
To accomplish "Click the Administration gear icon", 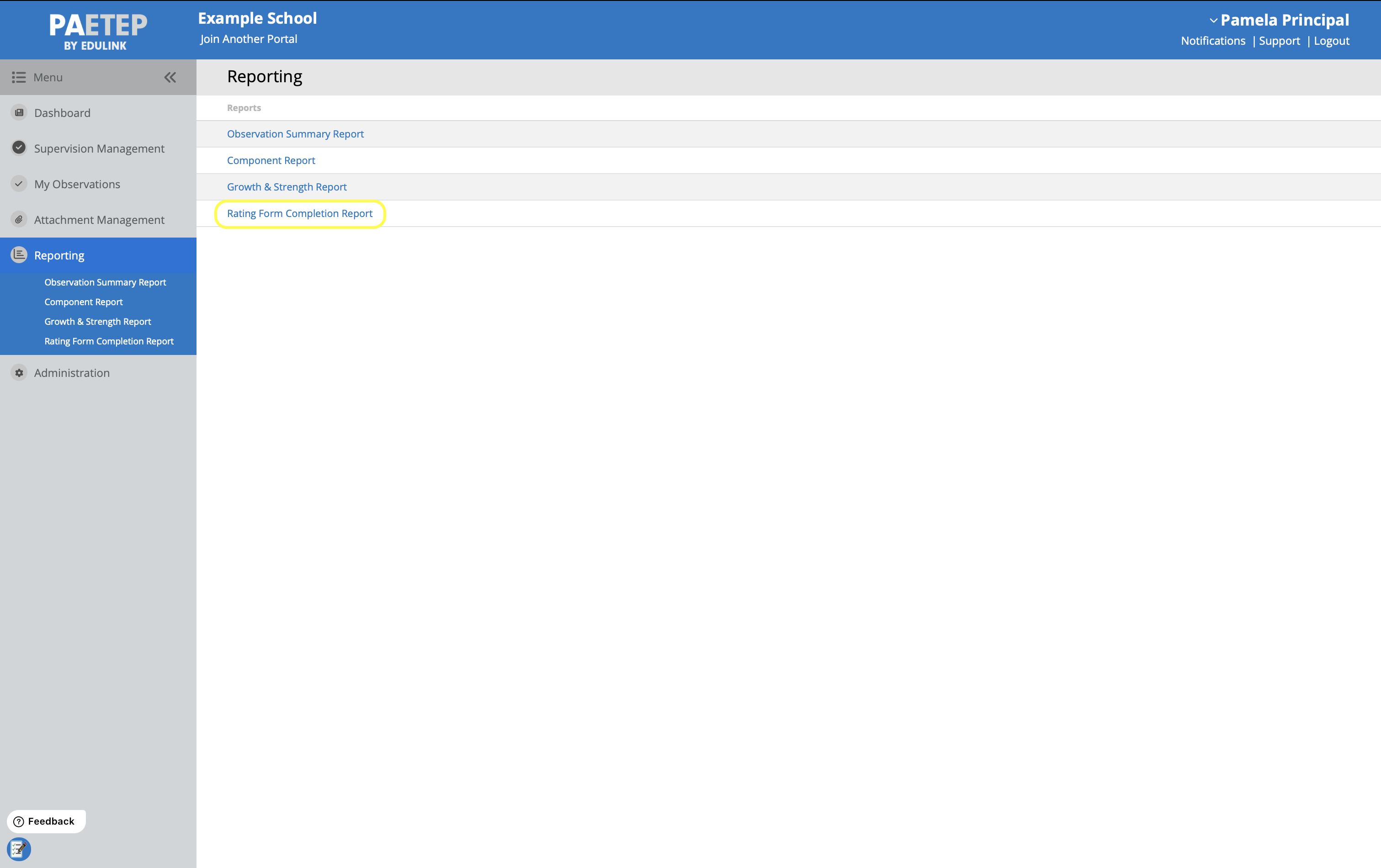I will [19, 373].
